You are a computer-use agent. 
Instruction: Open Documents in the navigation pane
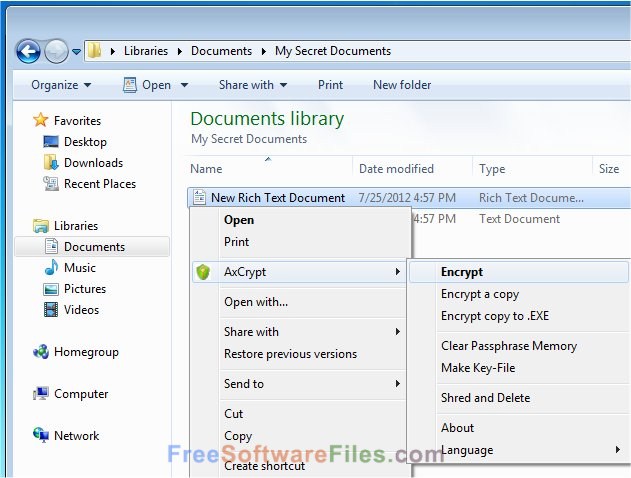(x=94, y=247)
